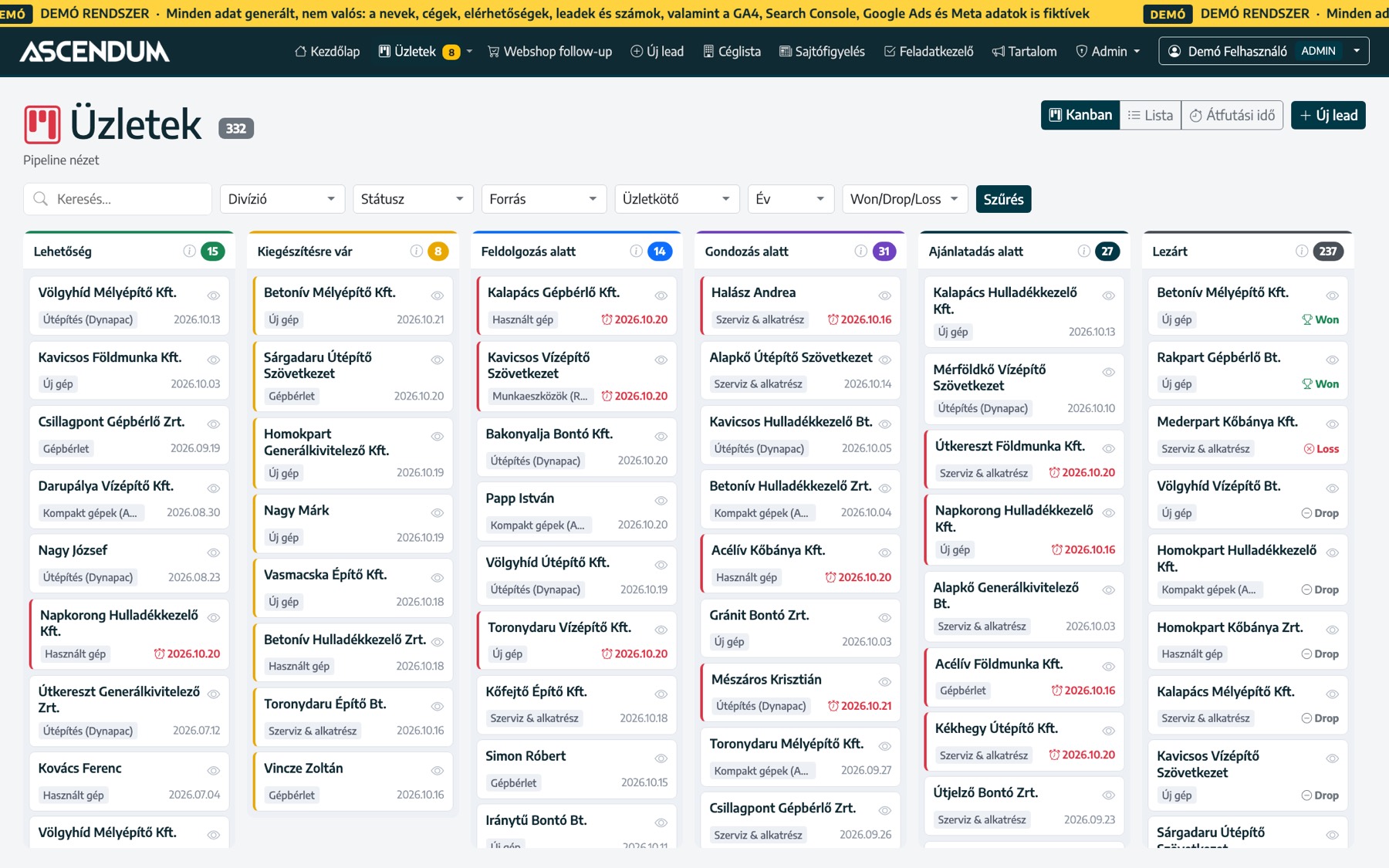Click the Loss marker on Mederpart Kőbánya Kft.
Viewport: 1389px width, 868px height.
coord(1321,449)
